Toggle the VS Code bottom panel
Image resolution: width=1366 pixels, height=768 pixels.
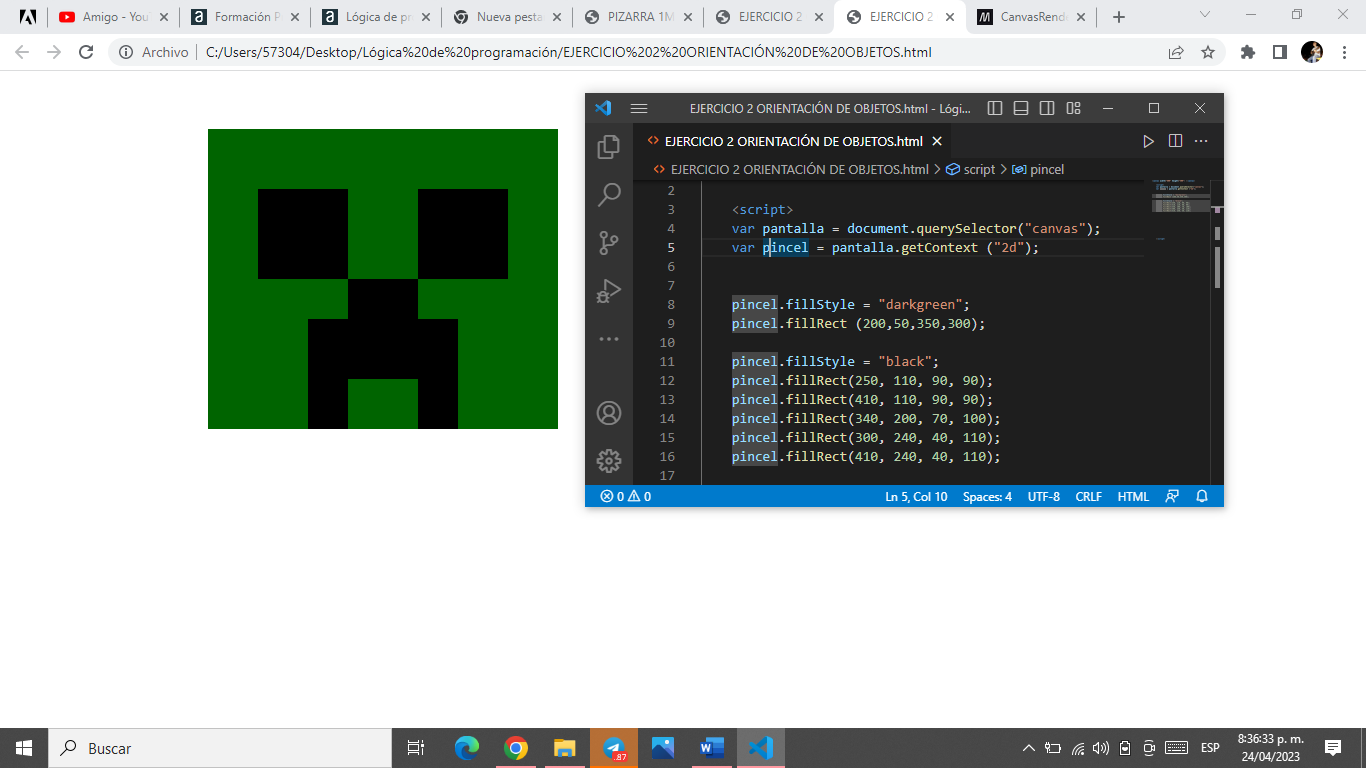pyautogui.click(x=1021, y=108)
